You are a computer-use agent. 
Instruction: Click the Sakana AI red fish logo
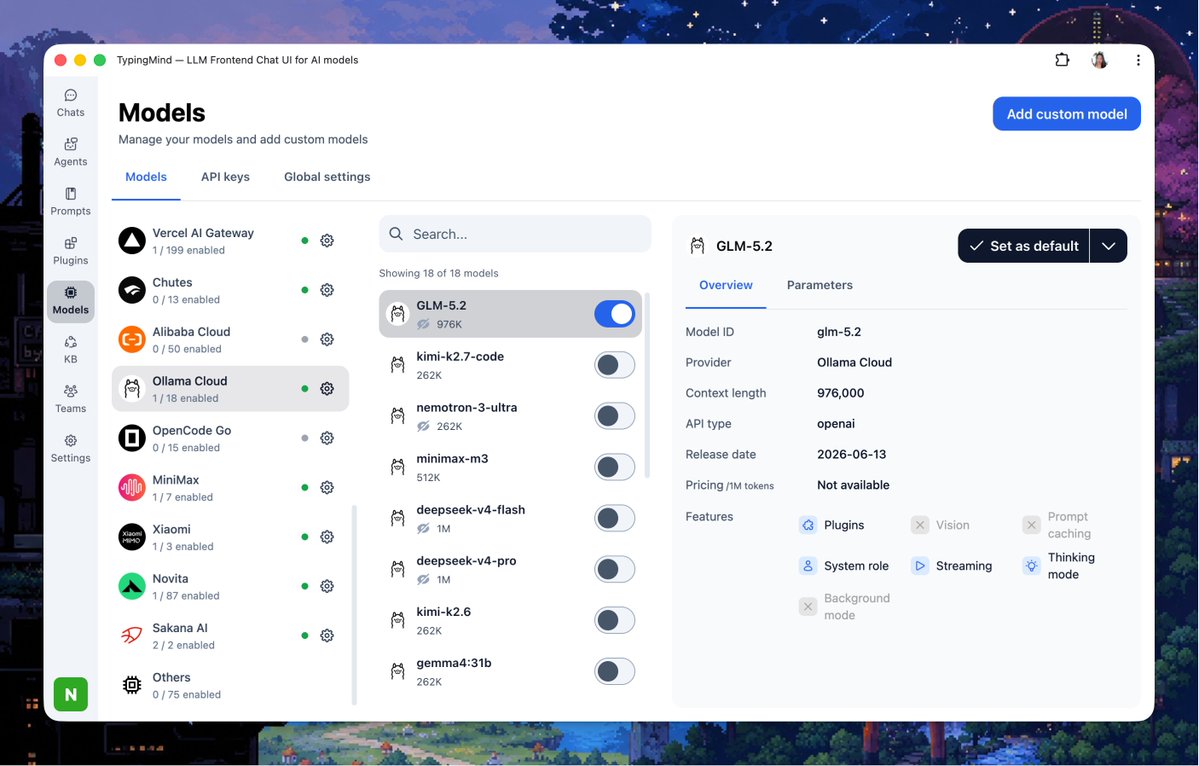132,635
